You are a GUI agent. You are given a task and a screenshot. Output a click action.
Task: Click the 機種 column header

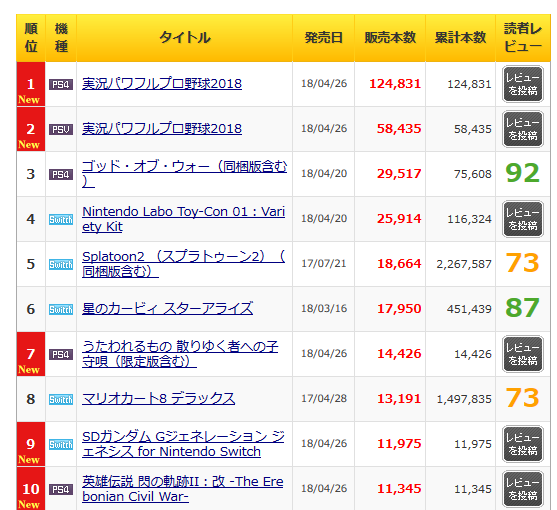[61, 38]
